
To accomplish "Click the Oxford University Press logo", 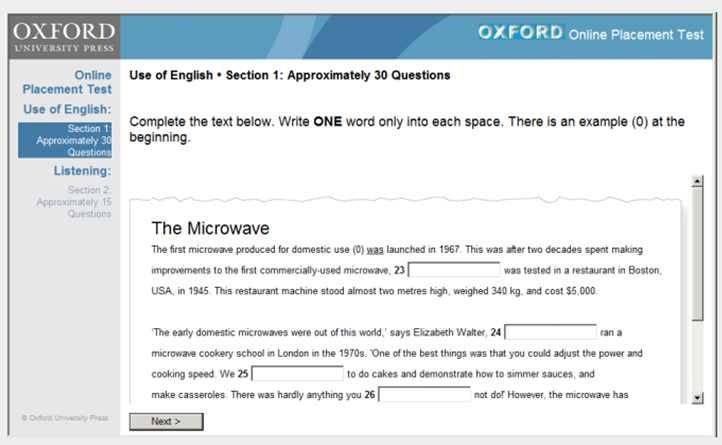I will pyautogui.click(x=64, y=34).
